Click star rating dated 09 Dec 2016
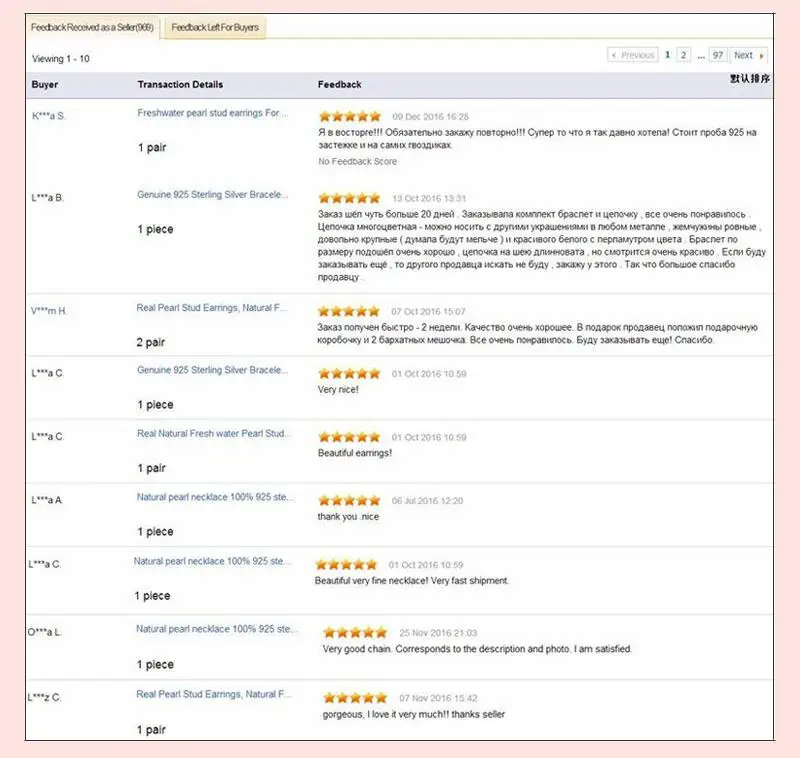This screenshot has width=800, height=758. pyautogui.click(x=350, y=116)
